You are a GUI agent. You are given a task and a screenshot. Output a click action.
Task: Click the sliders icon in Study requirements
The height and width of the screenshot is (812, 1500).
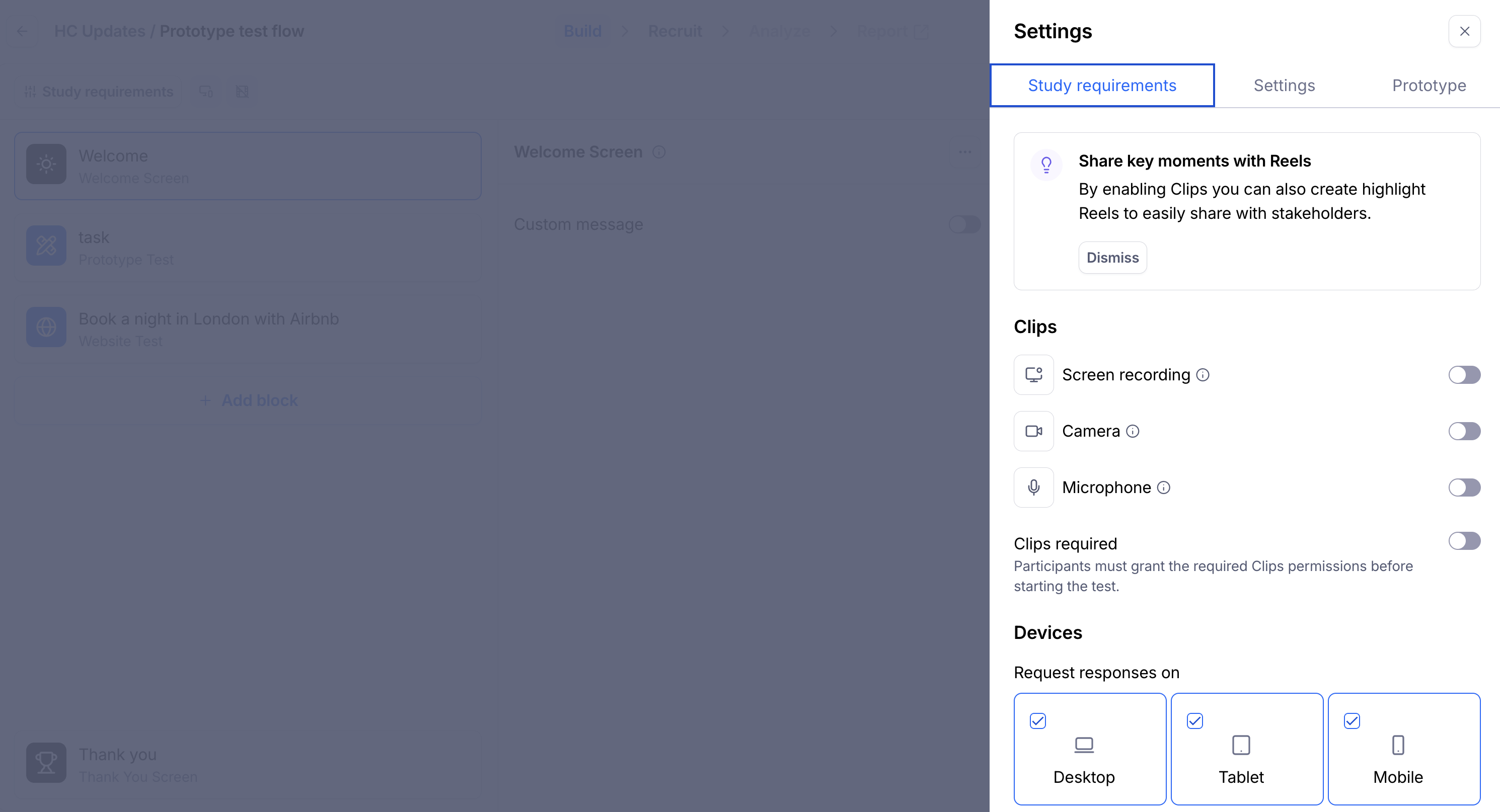tap(30, 92)
